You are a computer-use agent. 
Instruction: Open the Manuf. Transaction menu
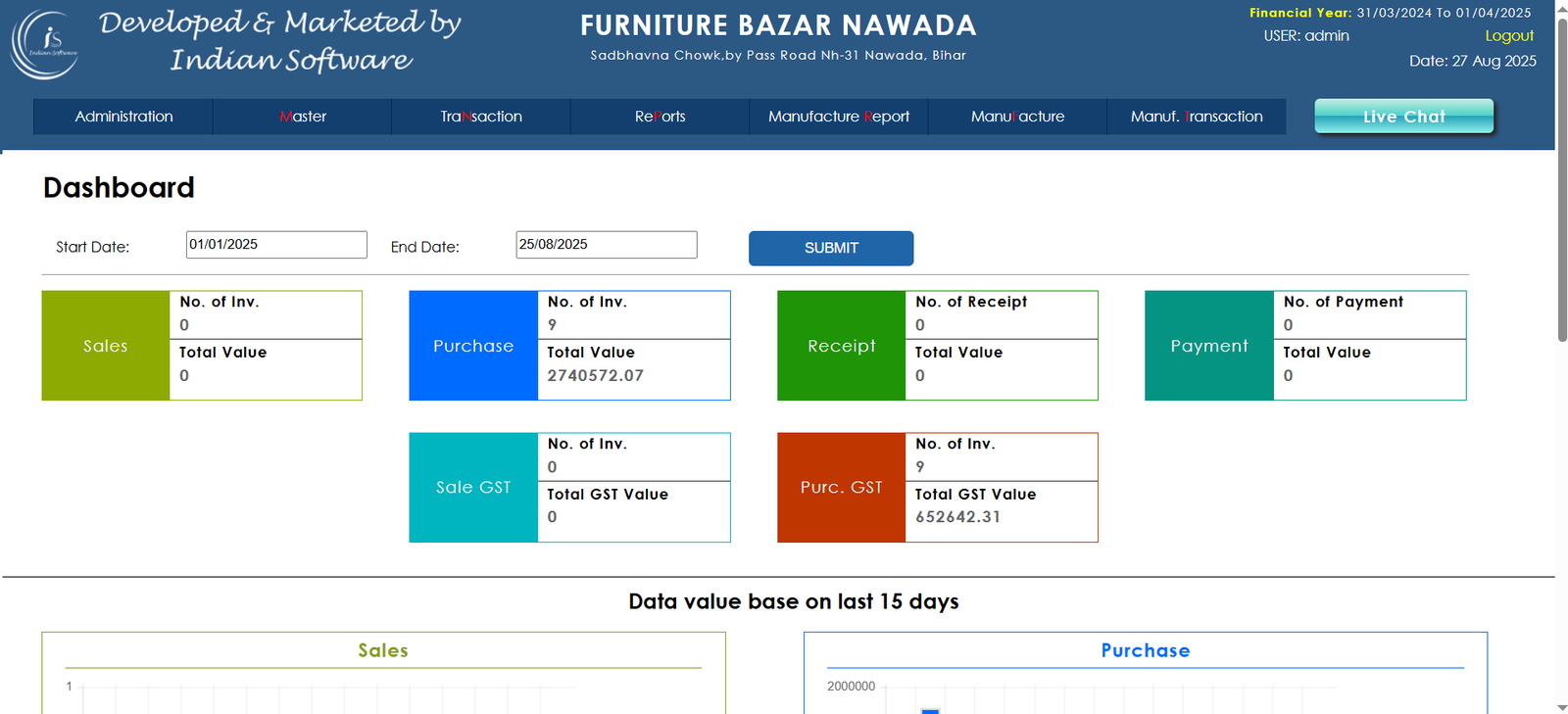point(1197,117)
